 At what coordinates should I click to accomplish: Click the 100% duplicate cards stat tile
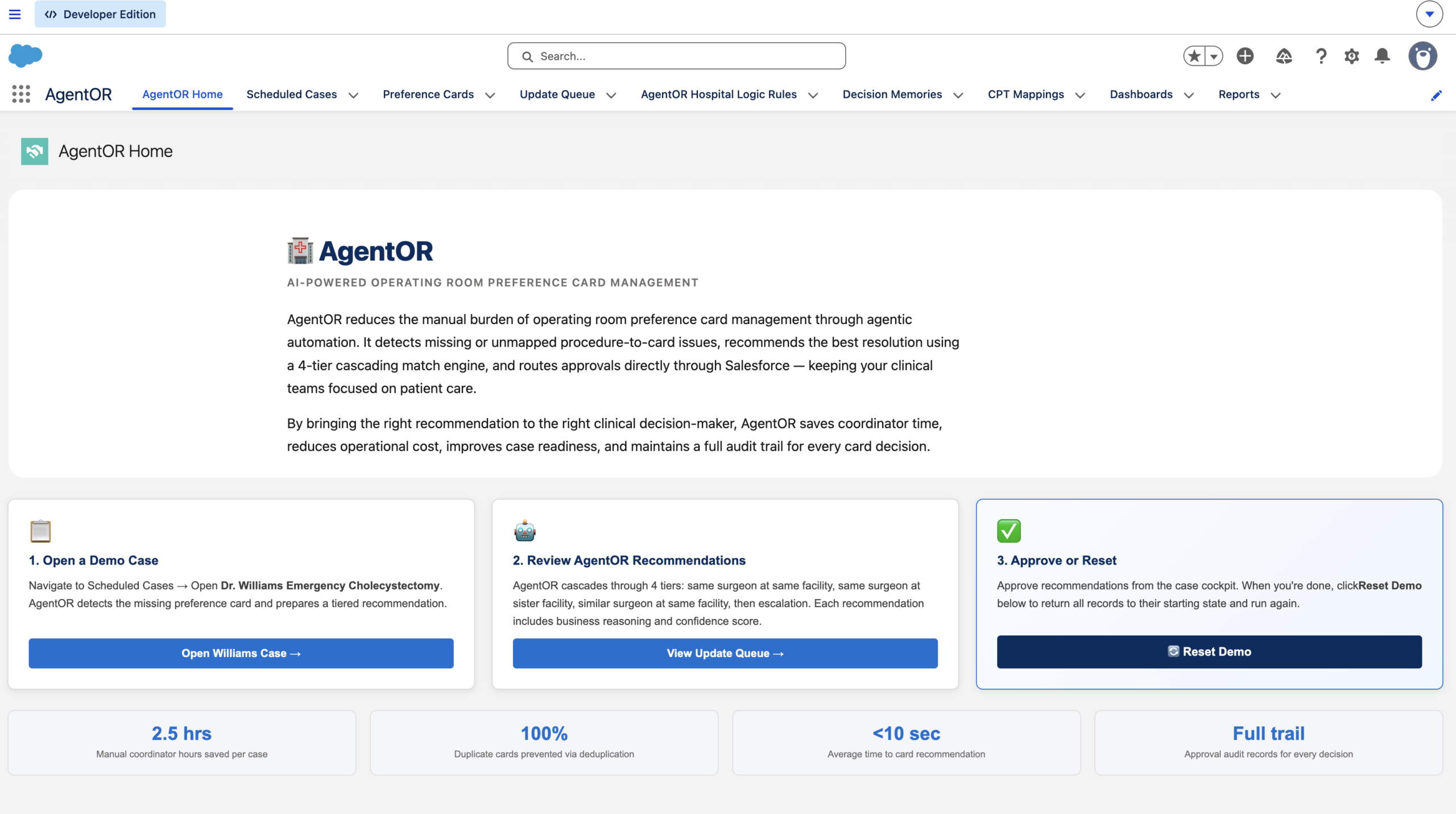pyautogui.click(x=544, y=742)
